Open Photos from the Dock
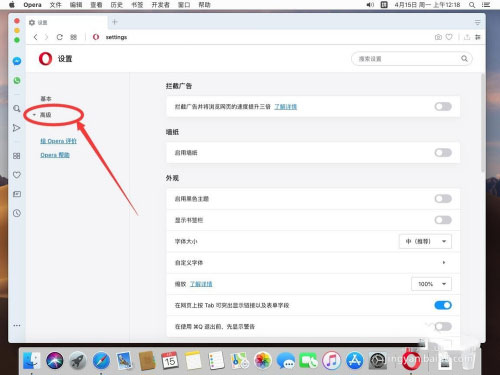The image size is (500, 375). pyautogui.click(x=263, y=360)
